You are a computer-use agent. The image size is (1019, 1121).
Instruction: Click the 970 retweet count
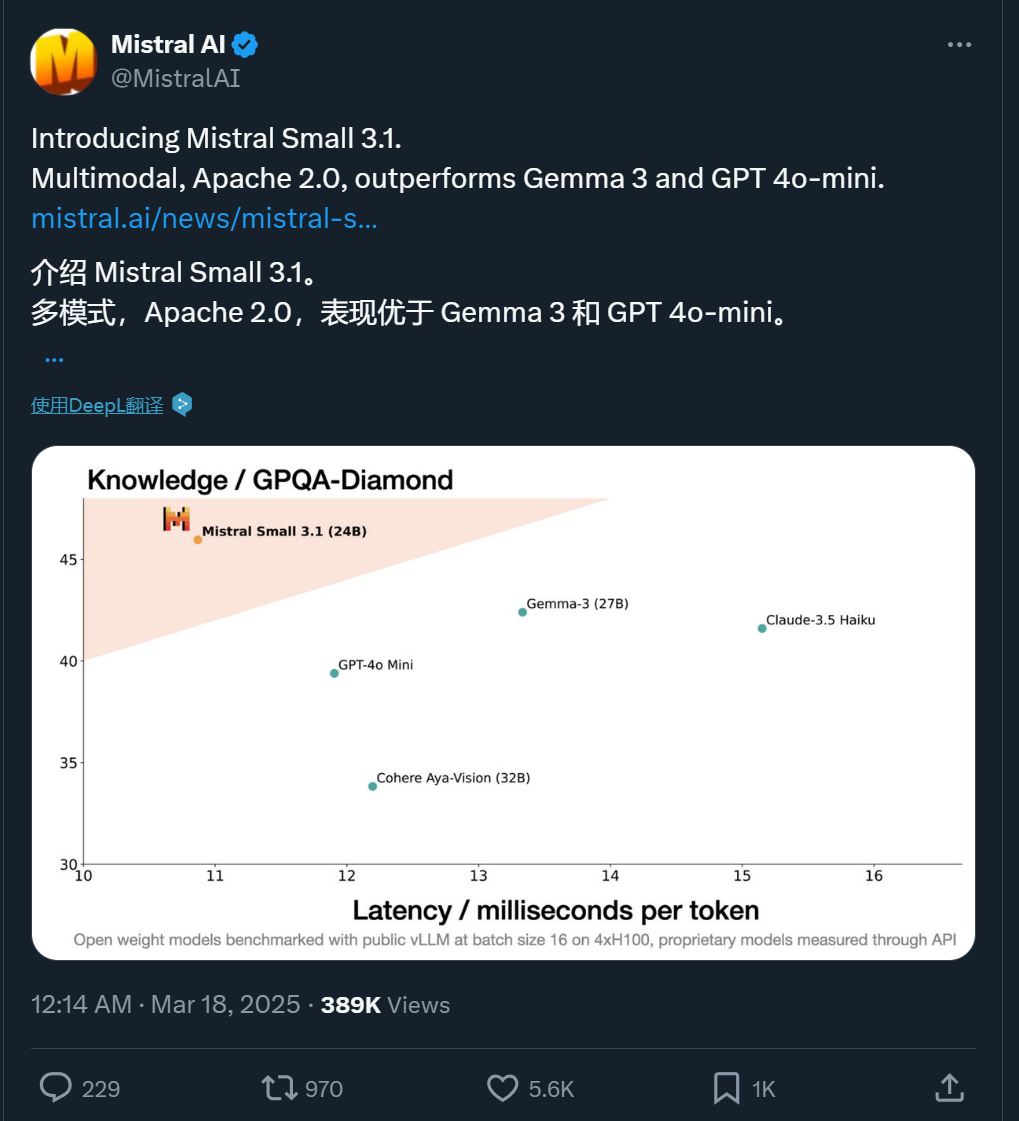click(x=324, y=1089)
